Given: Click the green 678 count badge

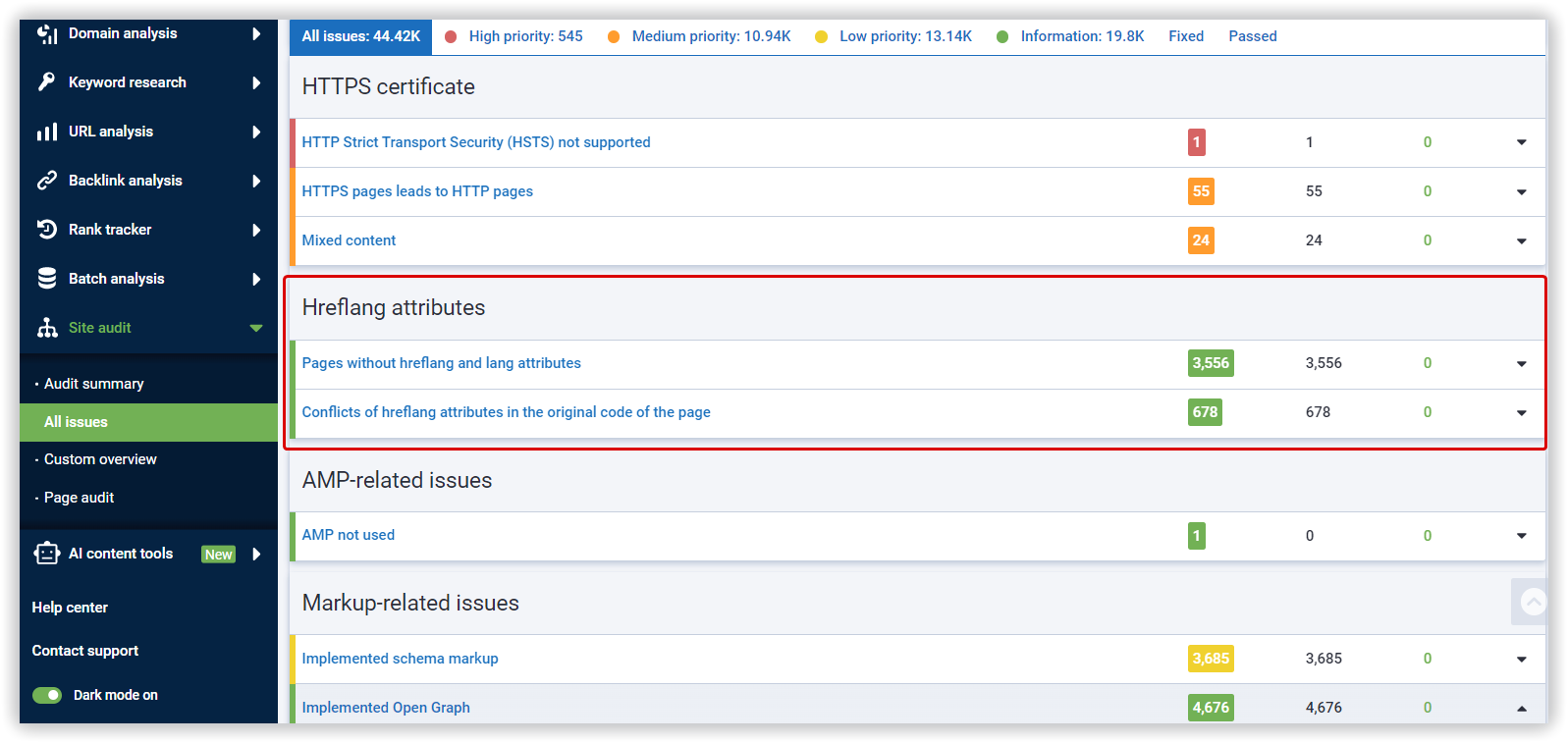Looking at the screenshot, I should tap(1205, 412).
